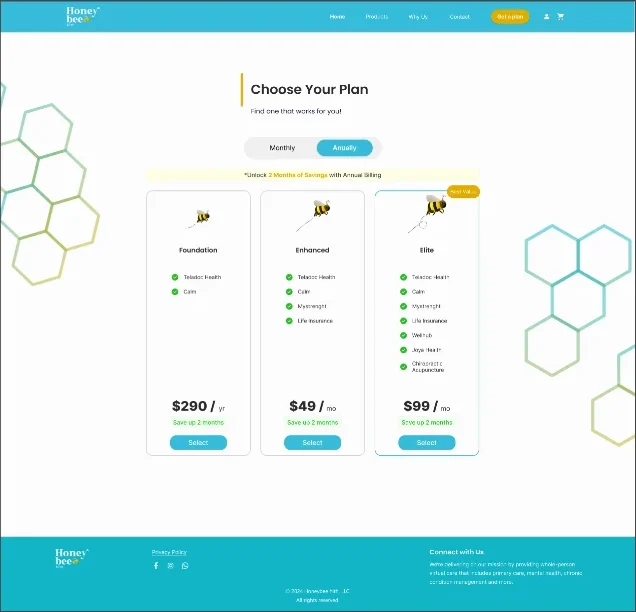Click the Enhanced plan title
This screenshot has height=612, width=636.
pyautogui.click(x=312, y=250)
